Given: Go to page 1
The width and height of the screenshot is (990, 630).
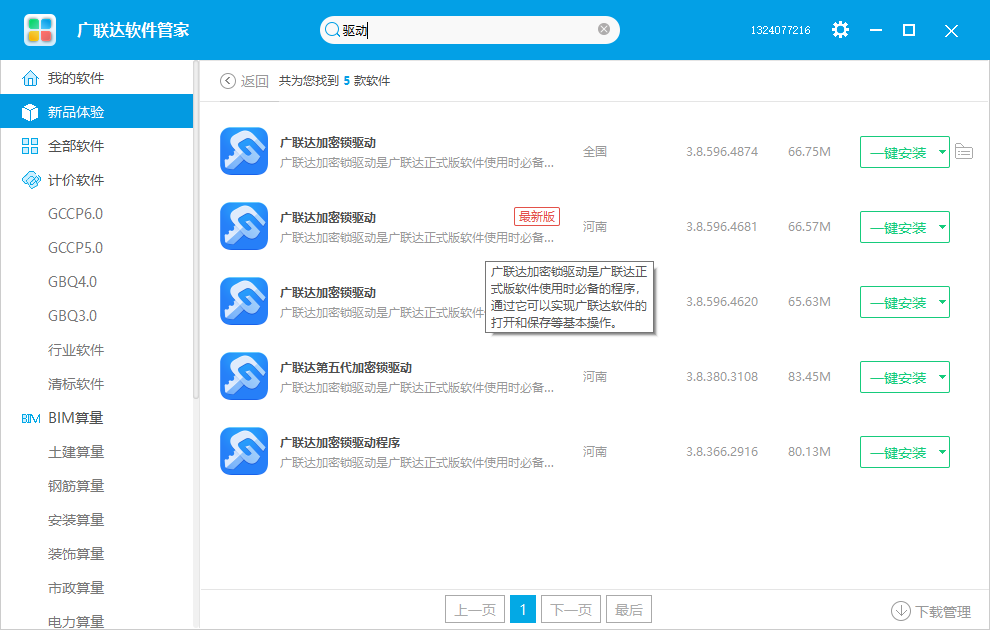Looking at the screenshot, I should [523, 609].
